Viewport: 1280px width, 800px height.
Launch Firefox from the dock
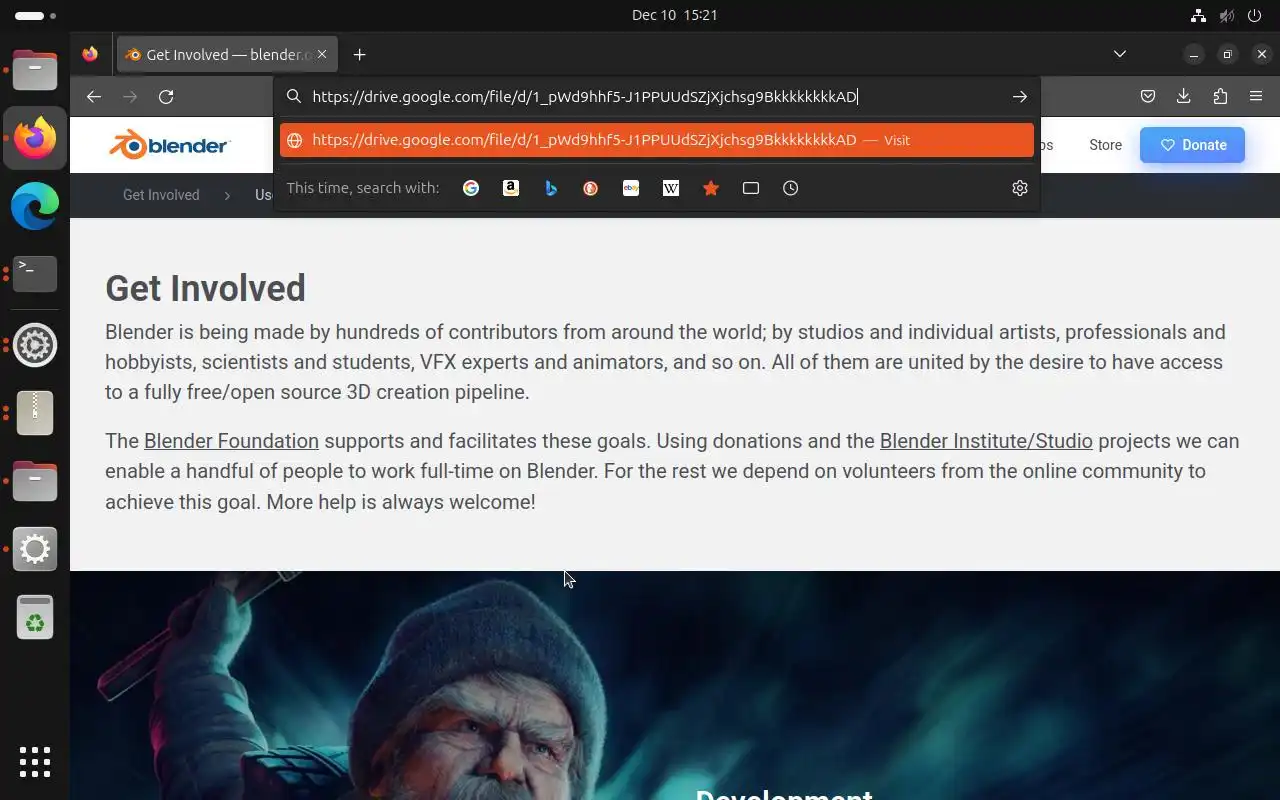35,138
